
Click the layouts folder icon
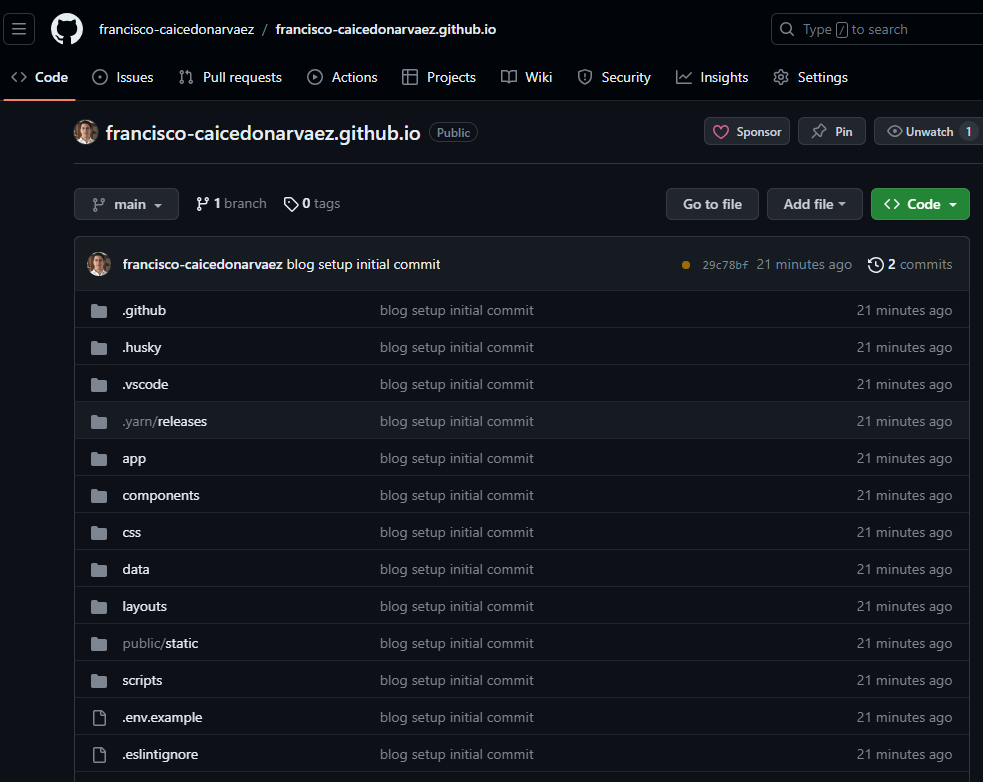point(99,606)
